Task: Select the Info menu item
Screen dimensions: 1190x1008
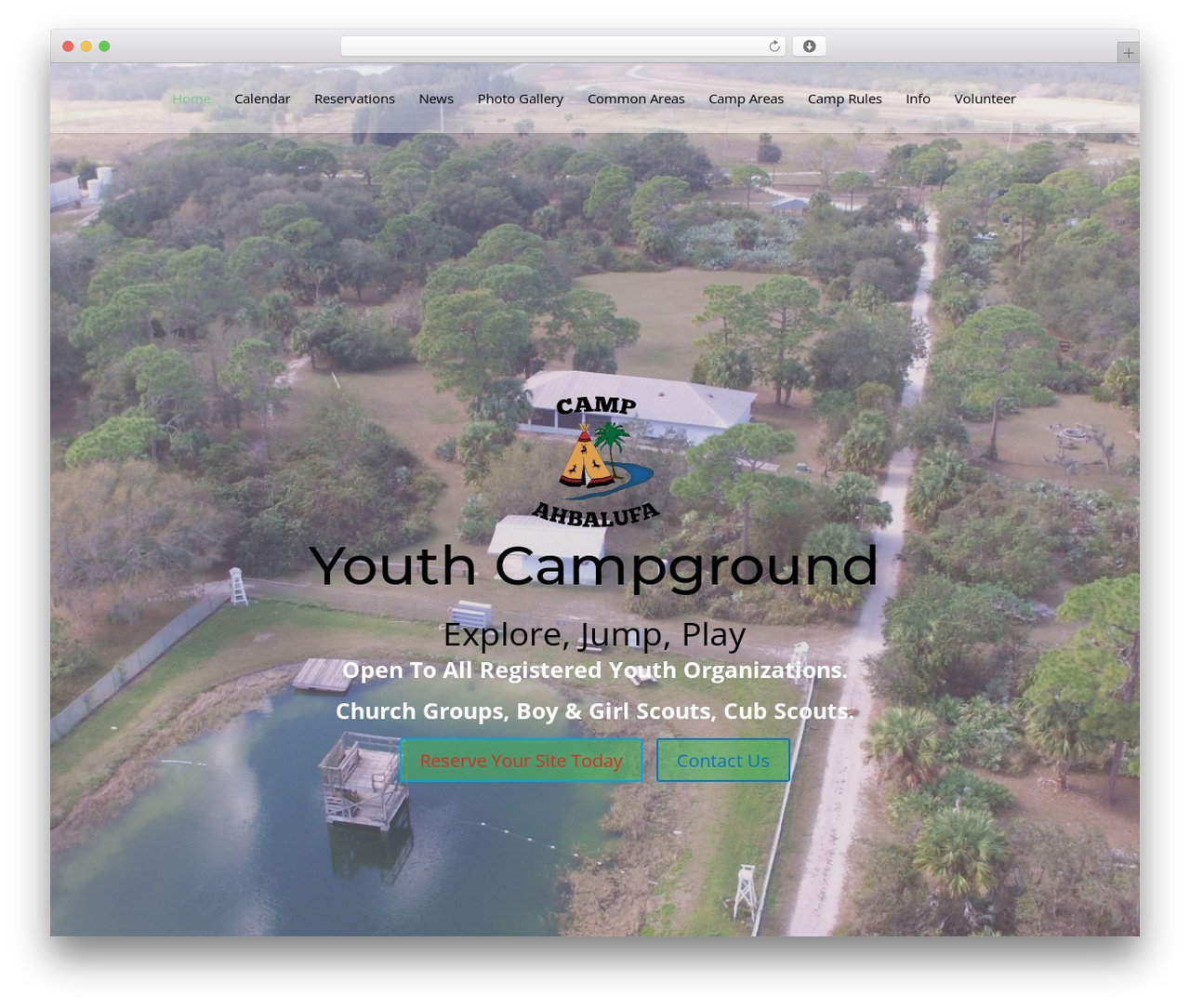Action: pyautogui.click(x=918, y=99)
